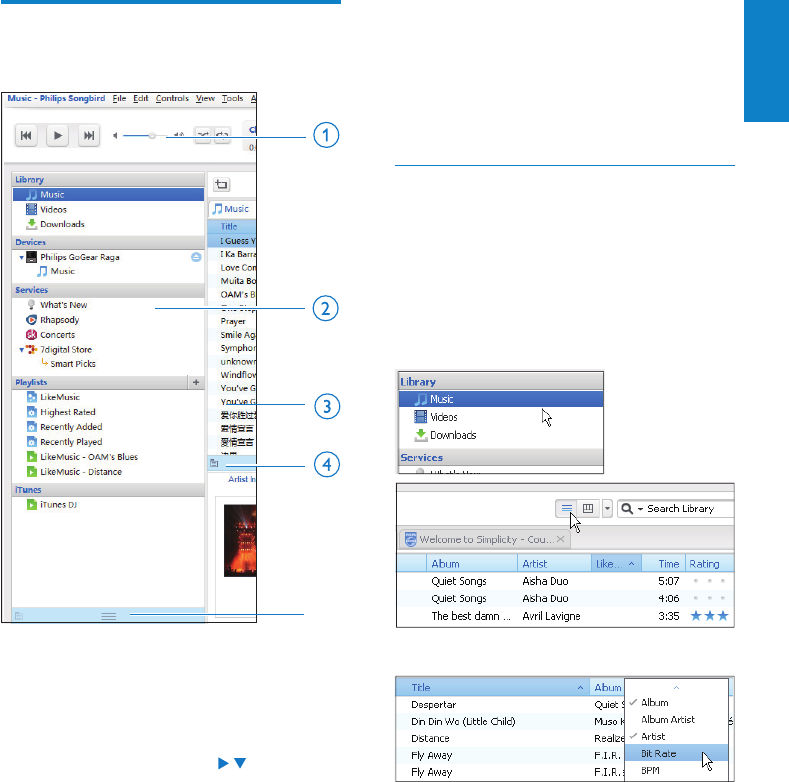Select the Prayer track row
Viewport: 789px width, 782px height.
coord(232,321)
